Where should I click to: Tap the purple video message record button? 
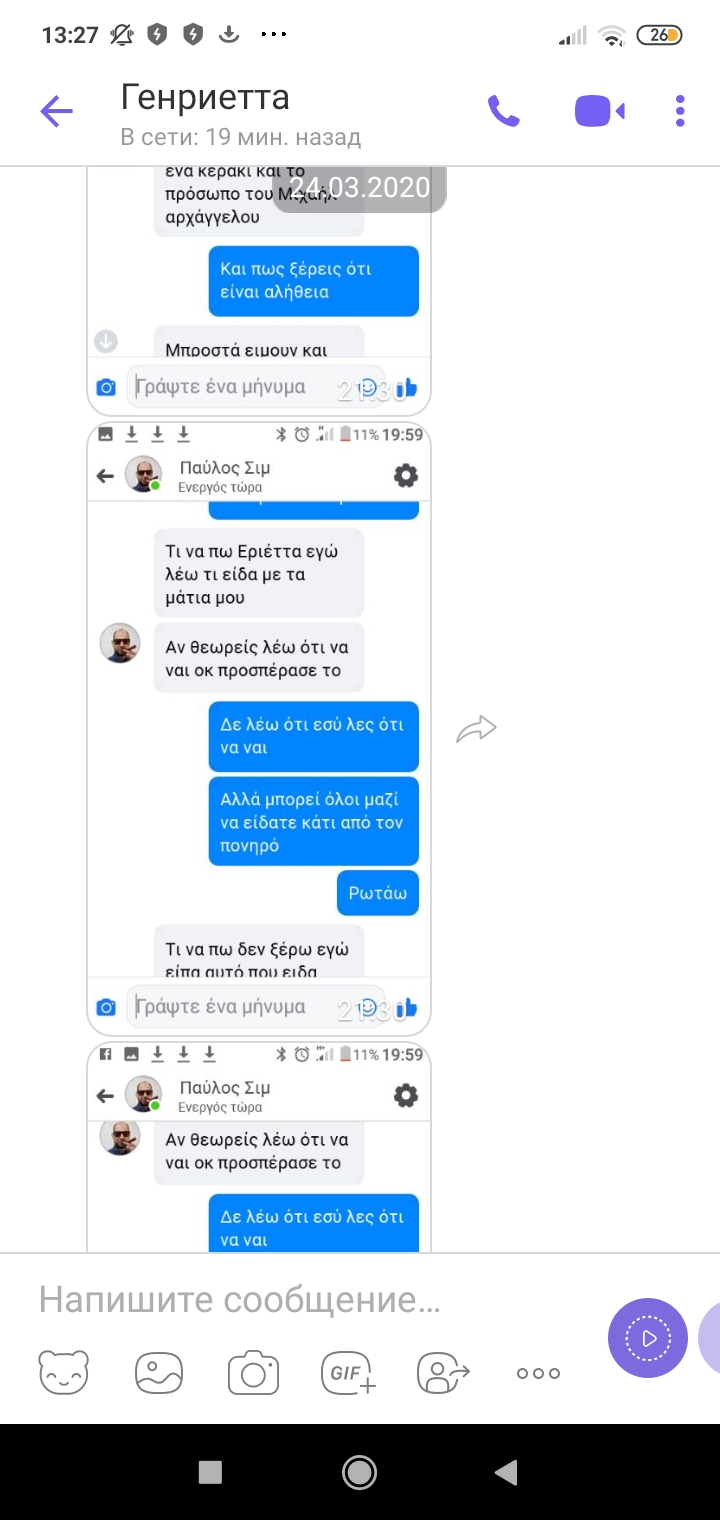[648, 1338]
